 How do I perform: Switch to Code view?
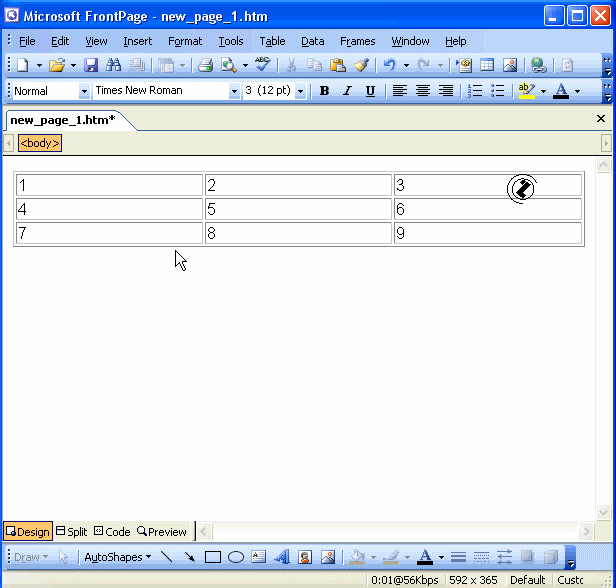pos(112,532)
